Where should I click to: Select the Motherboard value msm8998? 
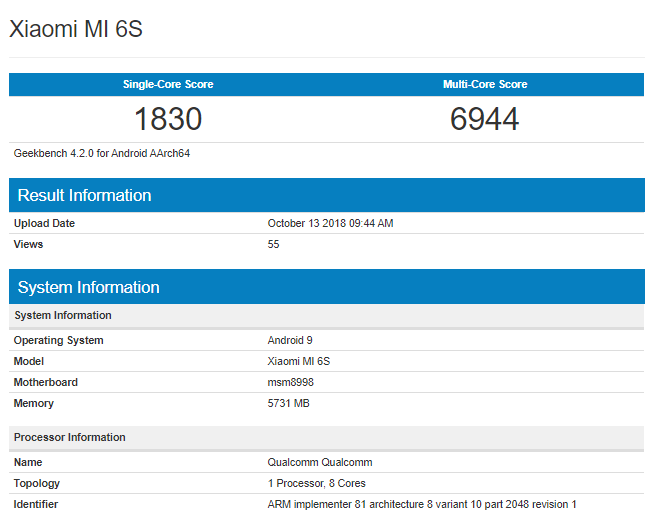[x=291, y=382]
